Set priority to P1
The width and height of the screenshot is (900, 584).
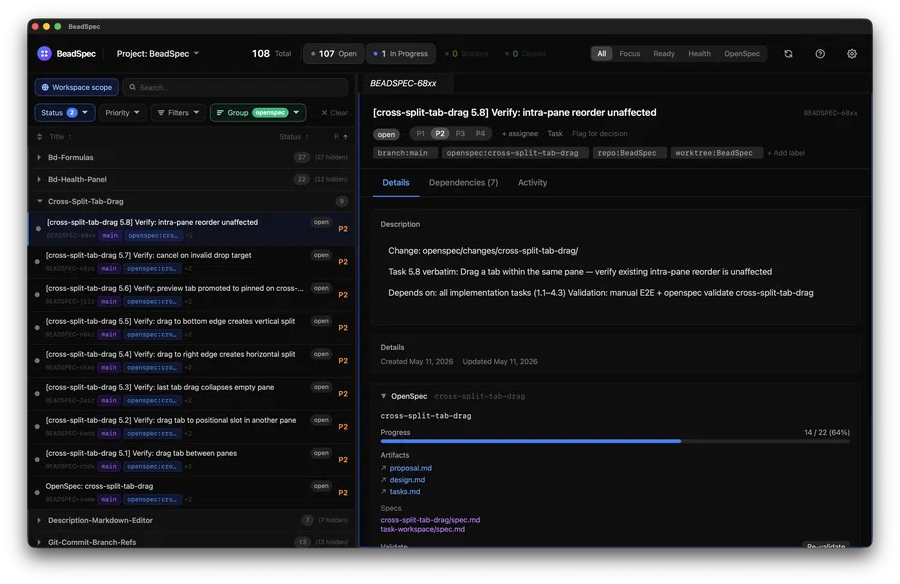[x=421, y=133]
